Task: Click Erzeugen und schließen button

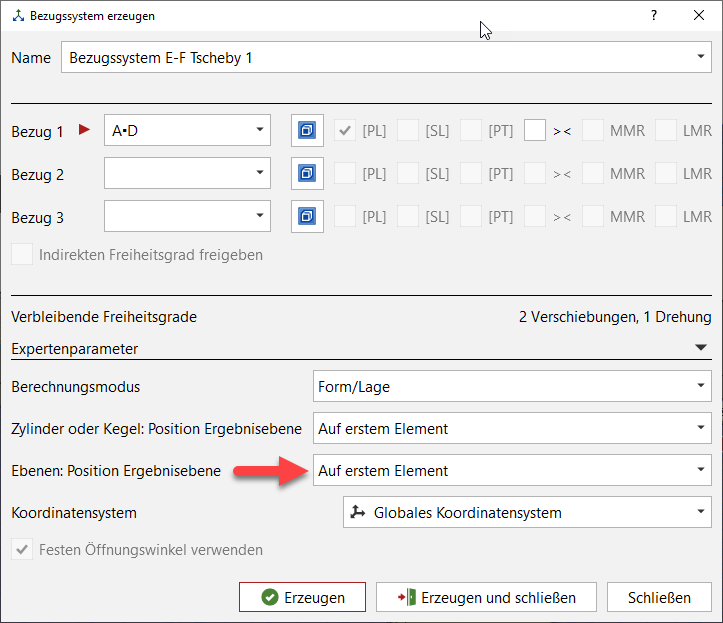Action: (486, 597)
